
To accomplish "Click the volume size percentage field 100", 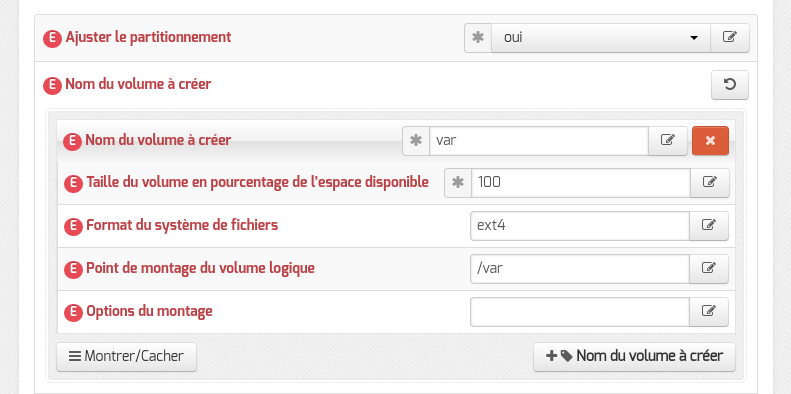I will [581, 183].
